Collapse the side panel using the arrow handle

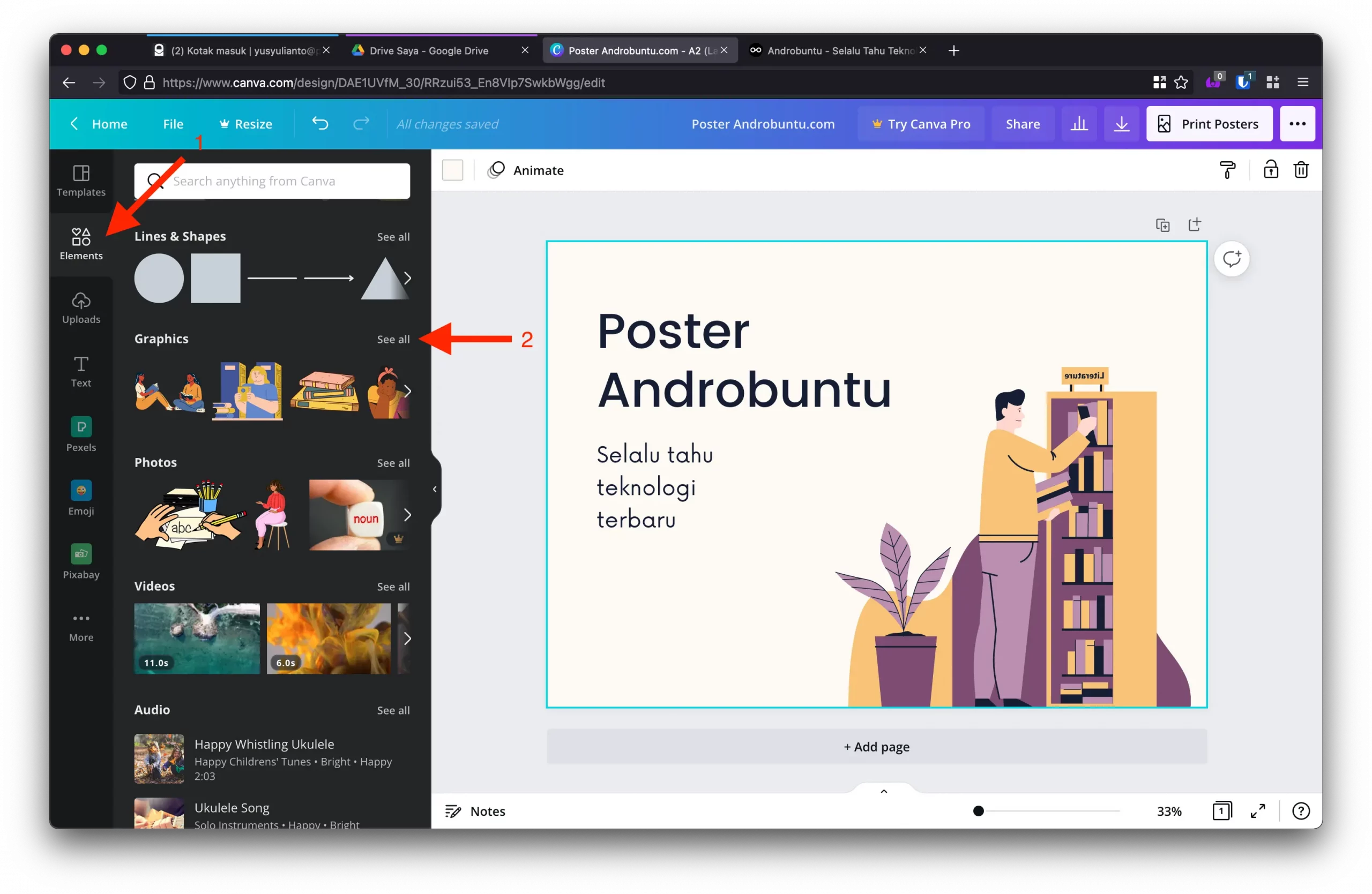pyautogui.click(x=435, y=489)
